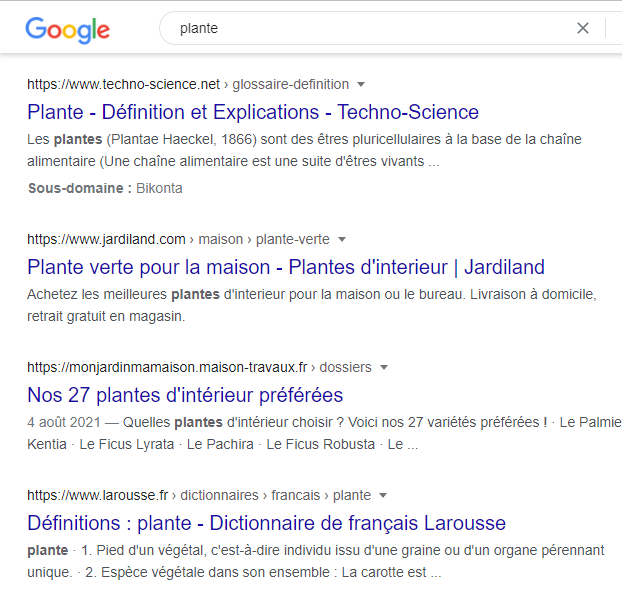Open 'Plante verte pour la maison' Jardiland result
This screenshot has width=622, height=599.
click(286, 267)
